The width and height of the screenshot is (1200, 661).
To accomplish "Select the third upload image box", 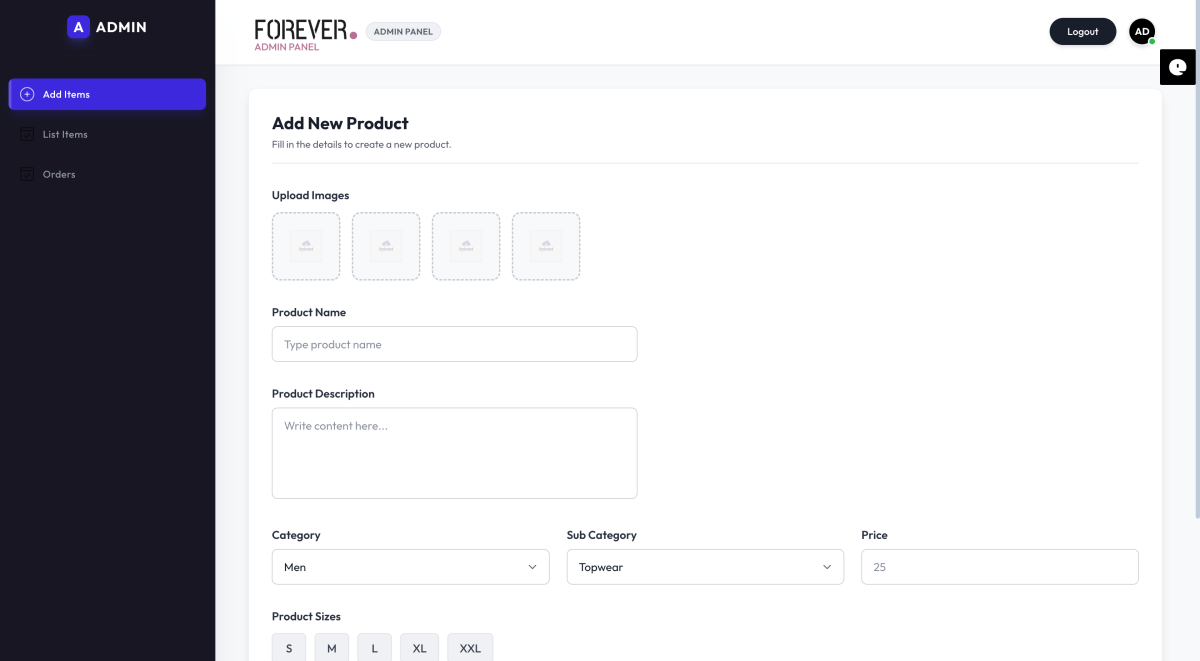I will tap(466, 246).
